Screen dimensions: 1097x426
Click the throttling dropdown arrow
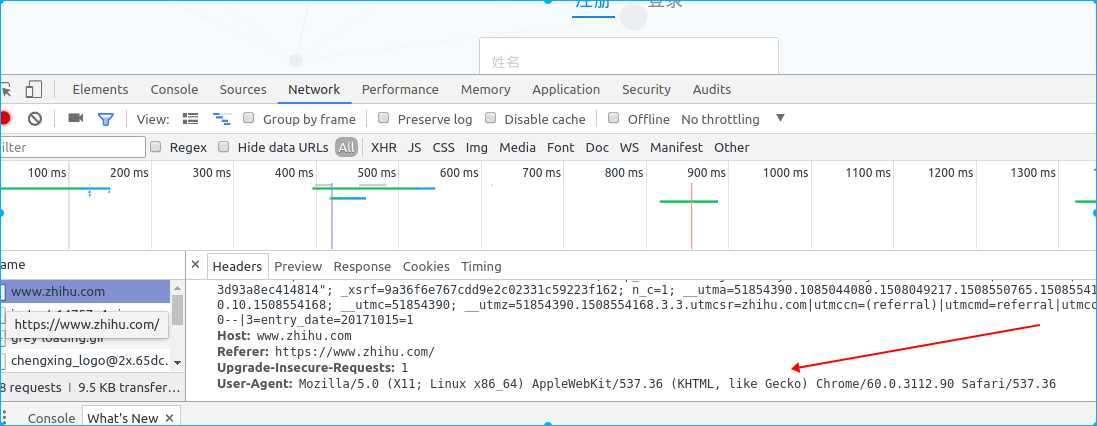click(781, 118)
